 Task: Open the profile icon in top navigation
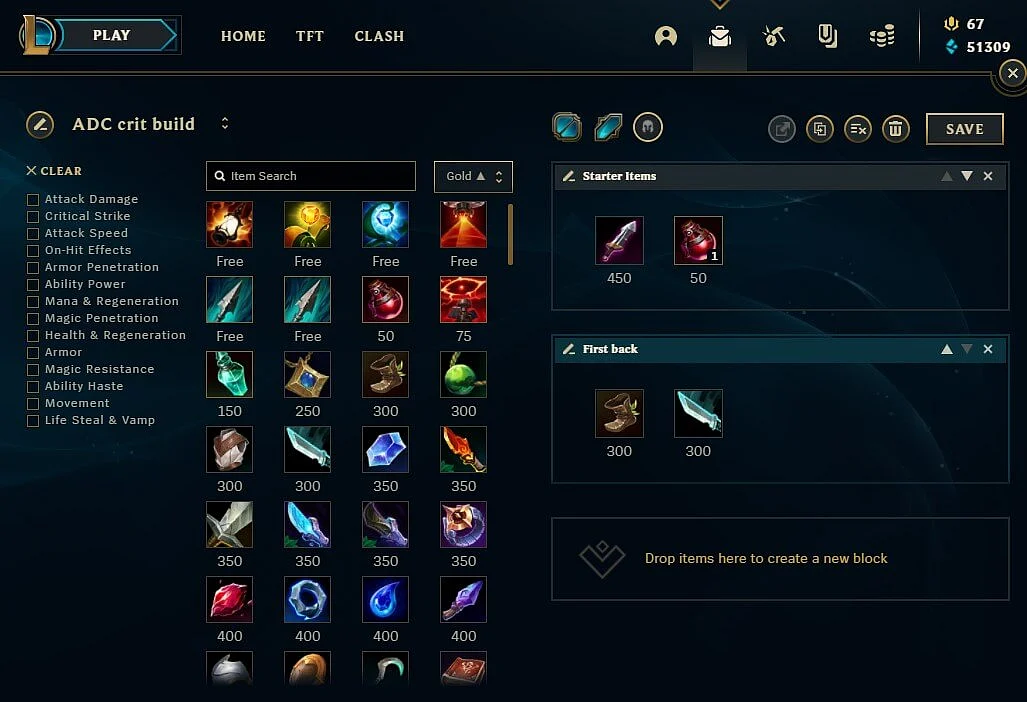pyautogui.click(x=665, y=36)
